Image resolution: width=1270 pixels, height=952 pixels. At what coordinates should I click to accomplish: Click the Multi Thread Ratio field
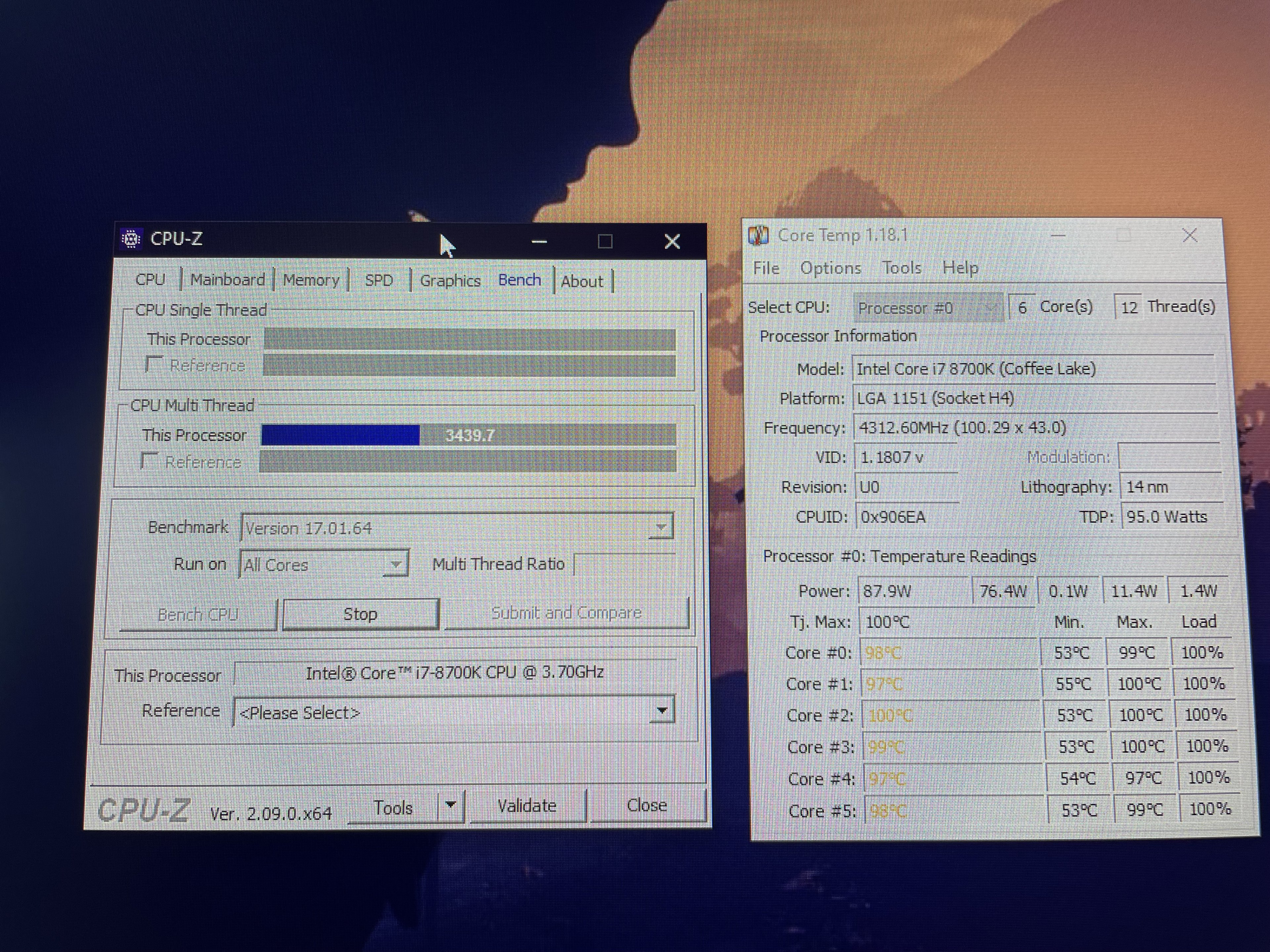[x=625, y=564]
